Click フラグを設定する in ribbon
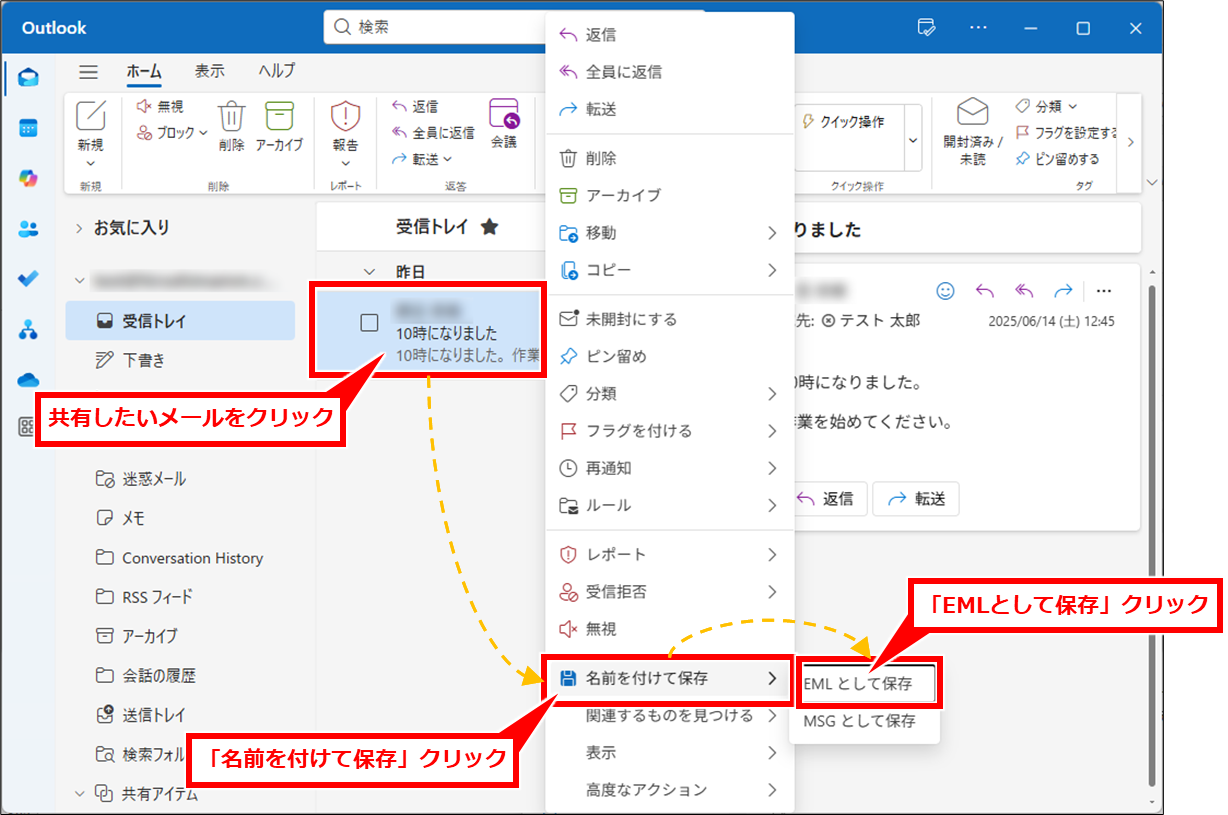Screen dimensions: 1228x815 pyautogui.click(x=1066, y=132)
